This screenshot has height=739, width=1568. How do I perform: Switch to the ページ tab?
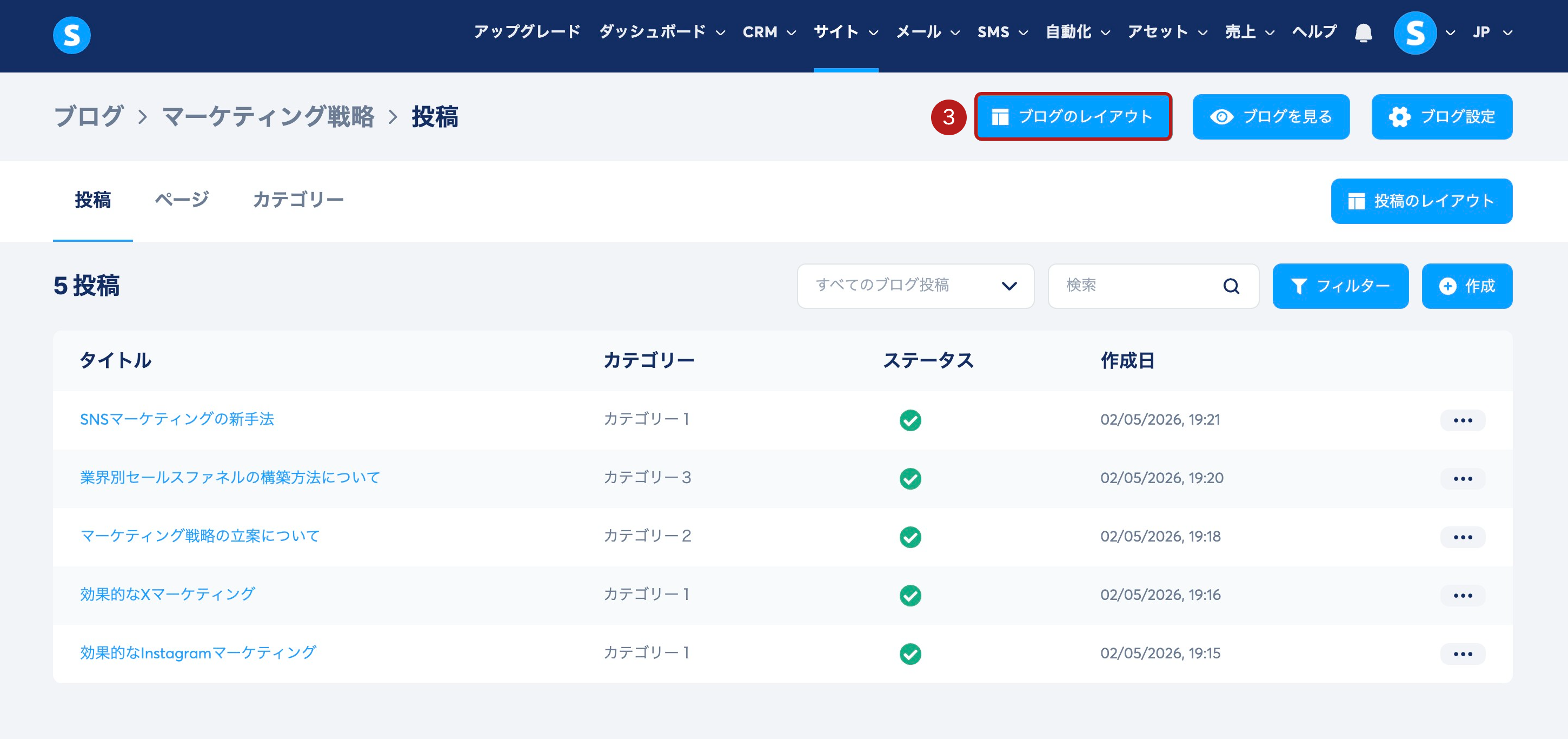[181, 200]
